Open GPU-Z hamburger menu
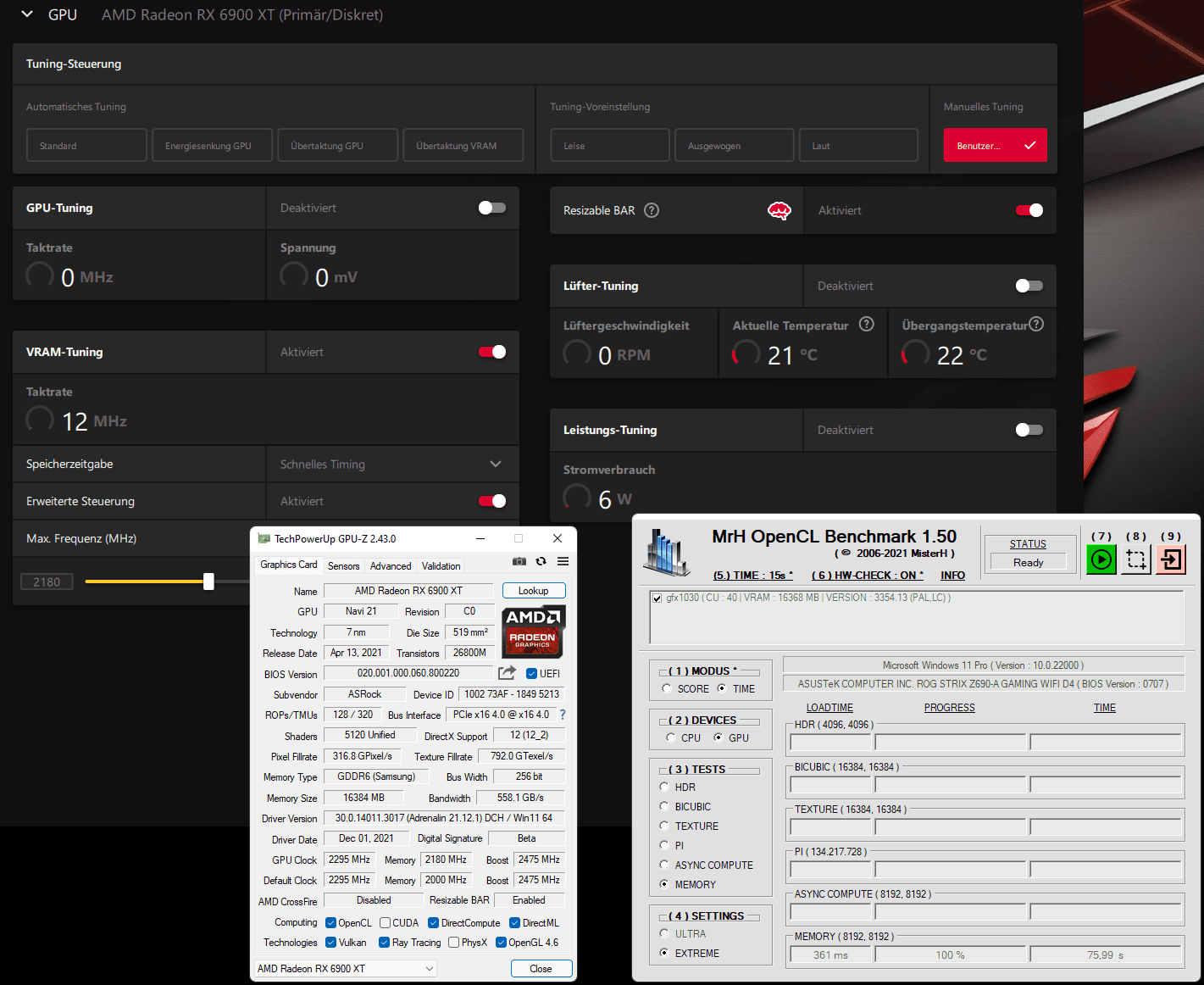Screen dimensions: 1204x985 563,561
